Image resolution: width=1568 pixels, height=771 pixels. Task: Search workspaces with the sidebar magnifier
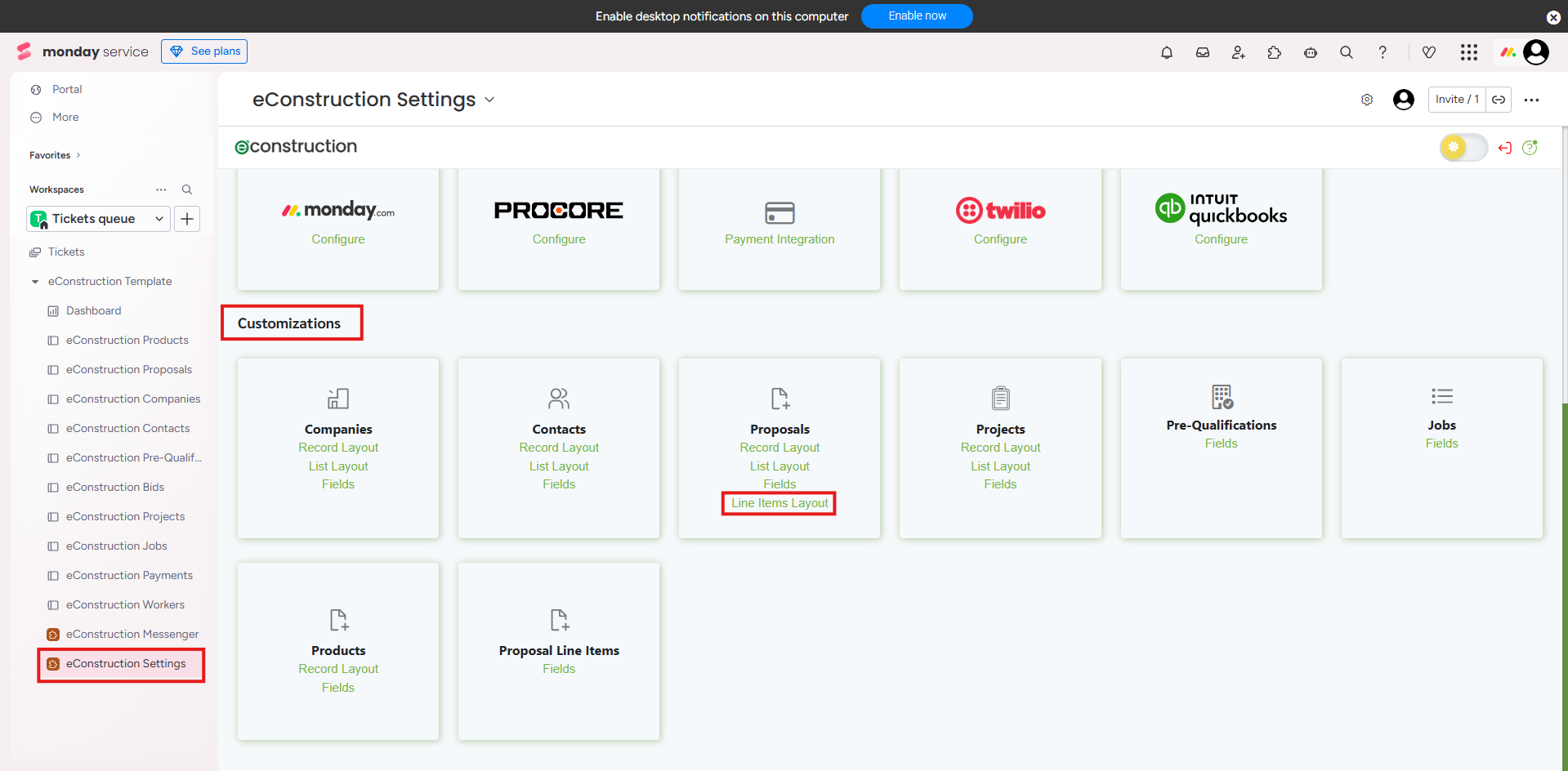[x=187, y=189]
